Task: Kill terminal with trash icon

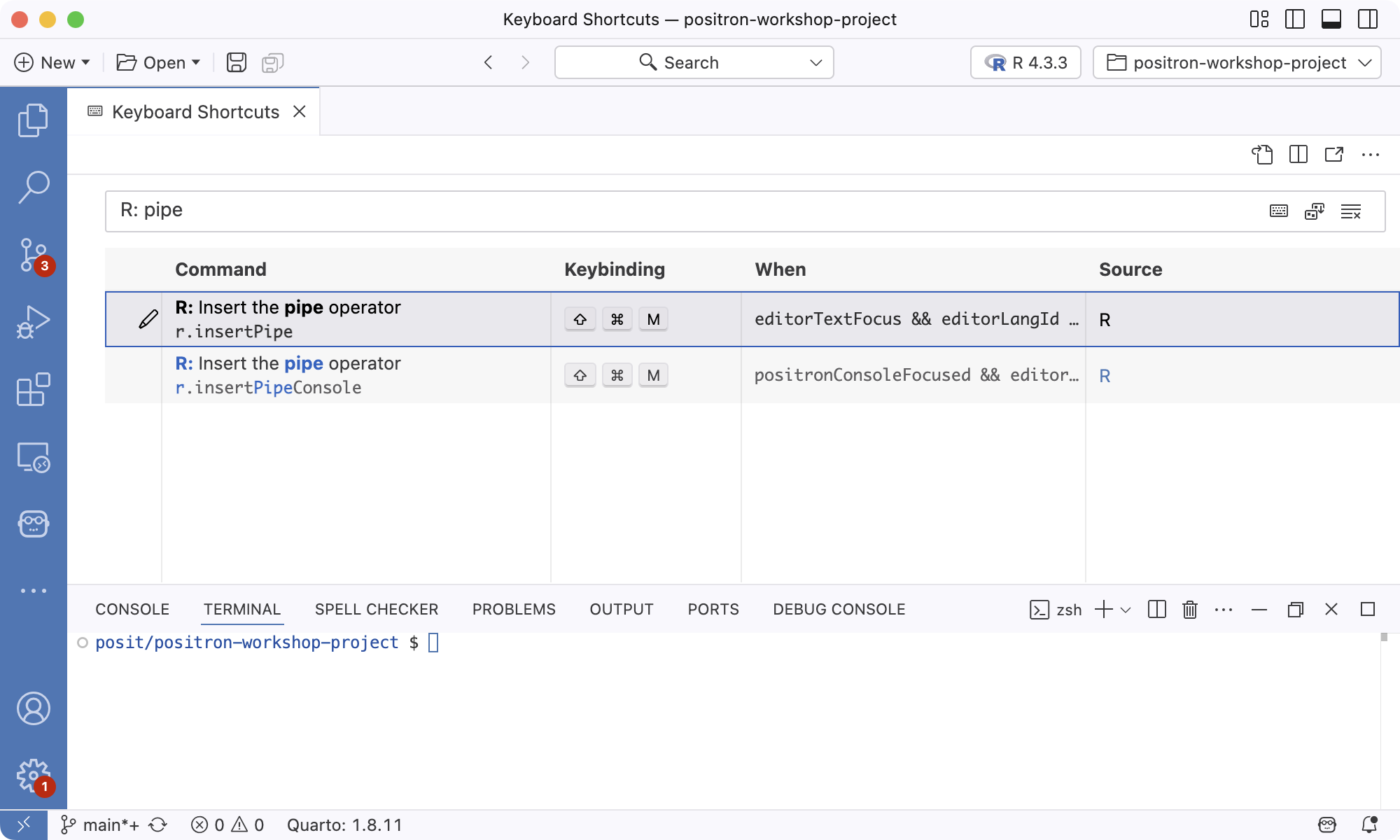Action: pyautogui.click(x=1190, y=609)
